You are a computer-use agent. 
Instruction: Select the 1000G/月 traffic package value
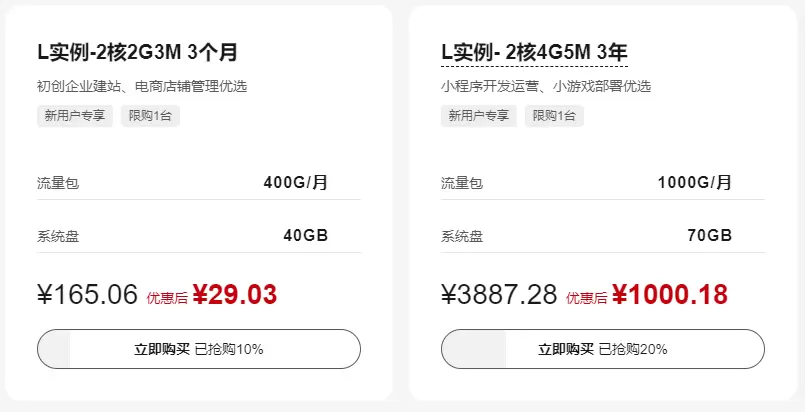pyautogui.click(x=695, y=183)
